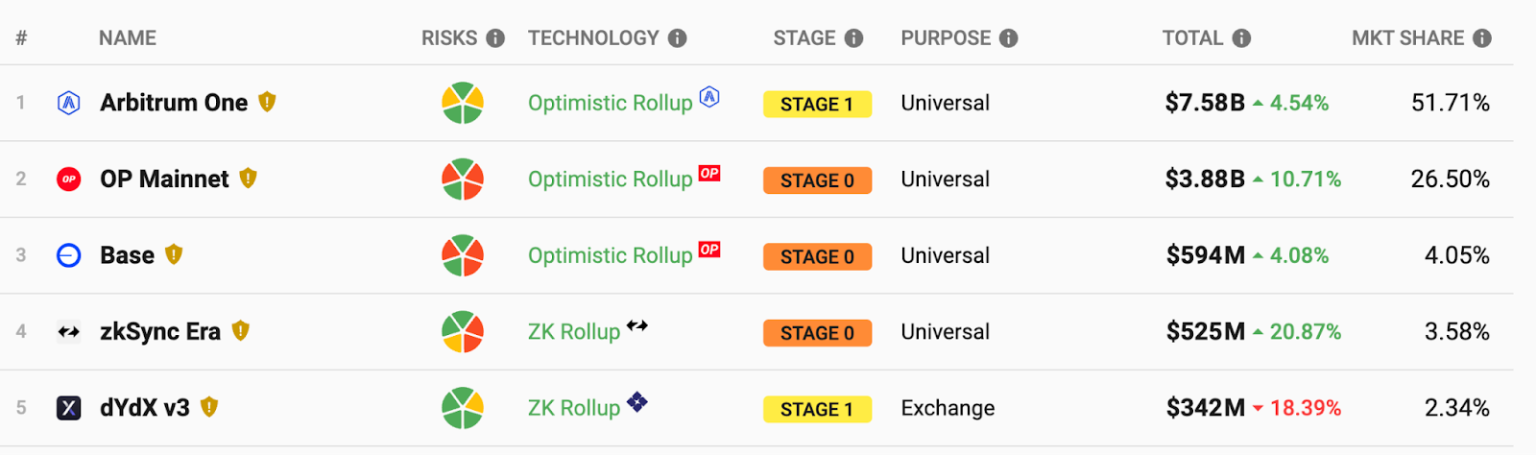Click info icon next to STAGE header

pyautogui.click(x=853, y=39)
